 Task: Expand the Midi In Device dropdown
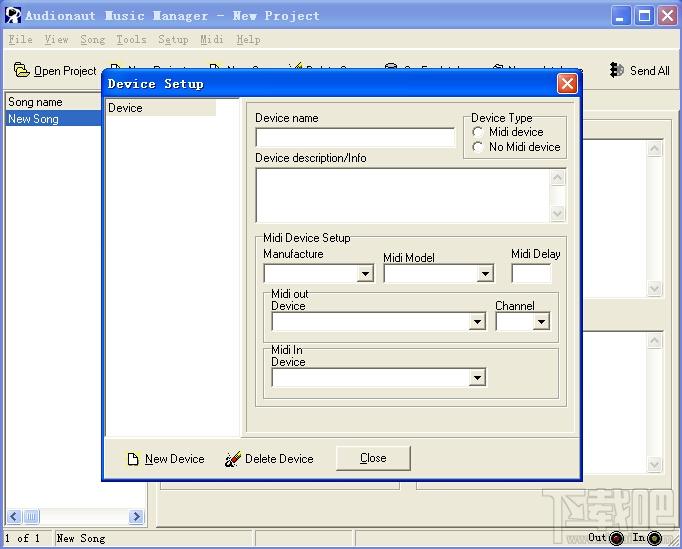pyautogui.click(x=477, y=378)
